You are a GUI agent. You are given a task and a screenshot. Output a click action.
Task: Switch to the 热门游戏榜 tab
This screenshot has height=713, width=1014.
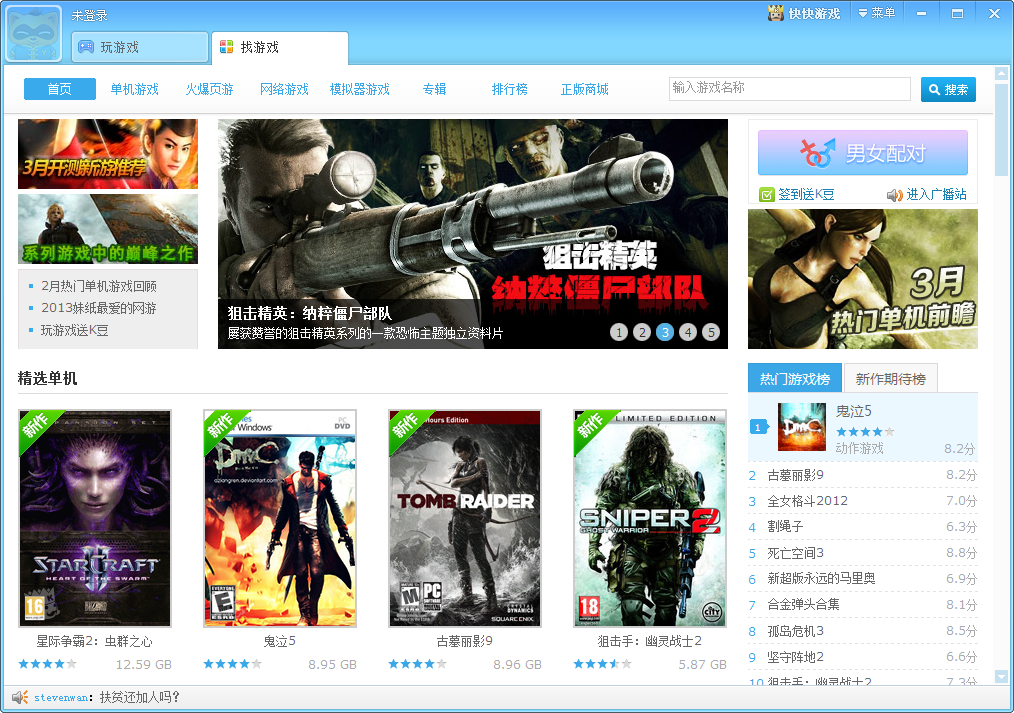click(x=795, y=378)
